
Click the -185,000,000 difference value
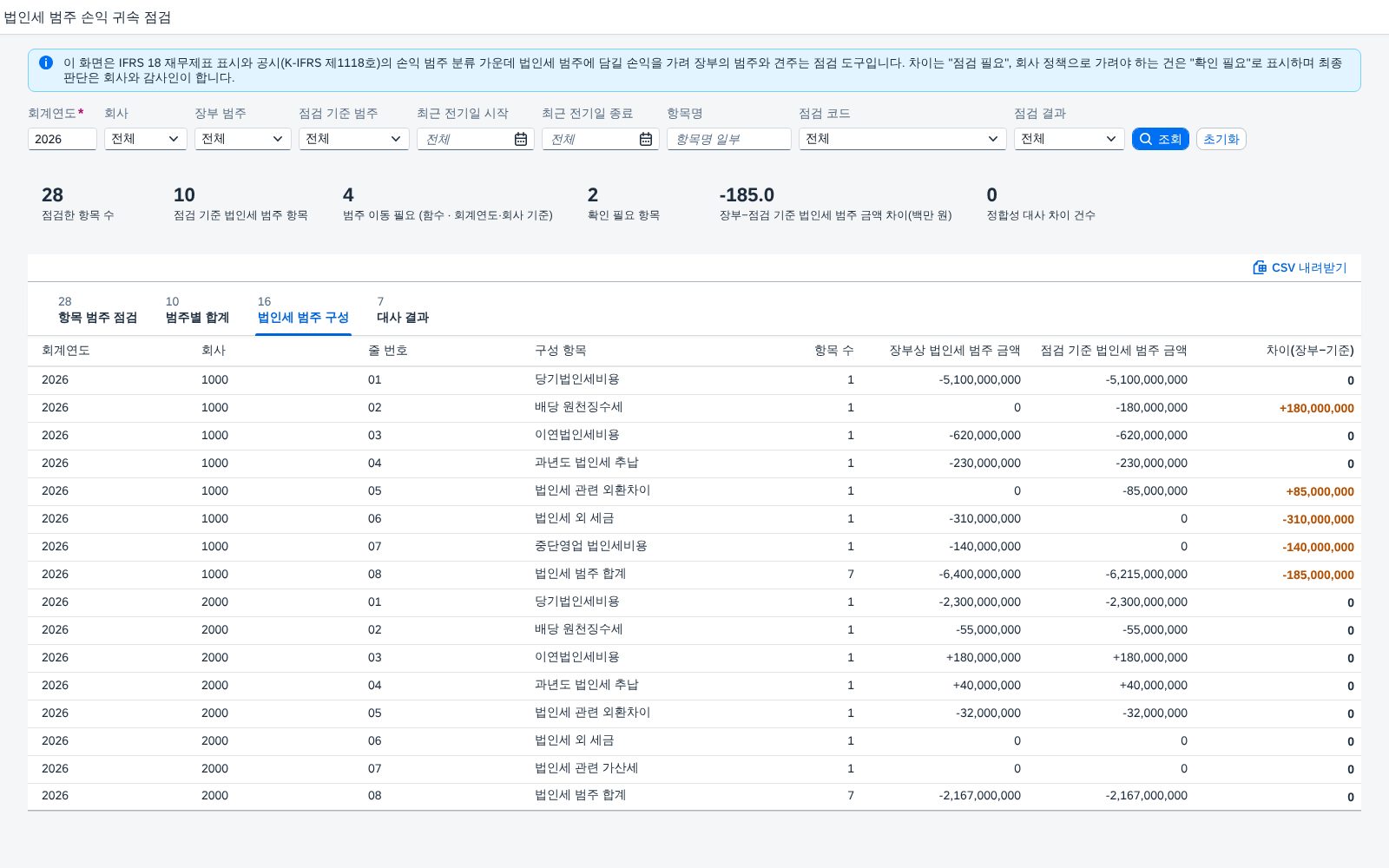(1319, 575)
